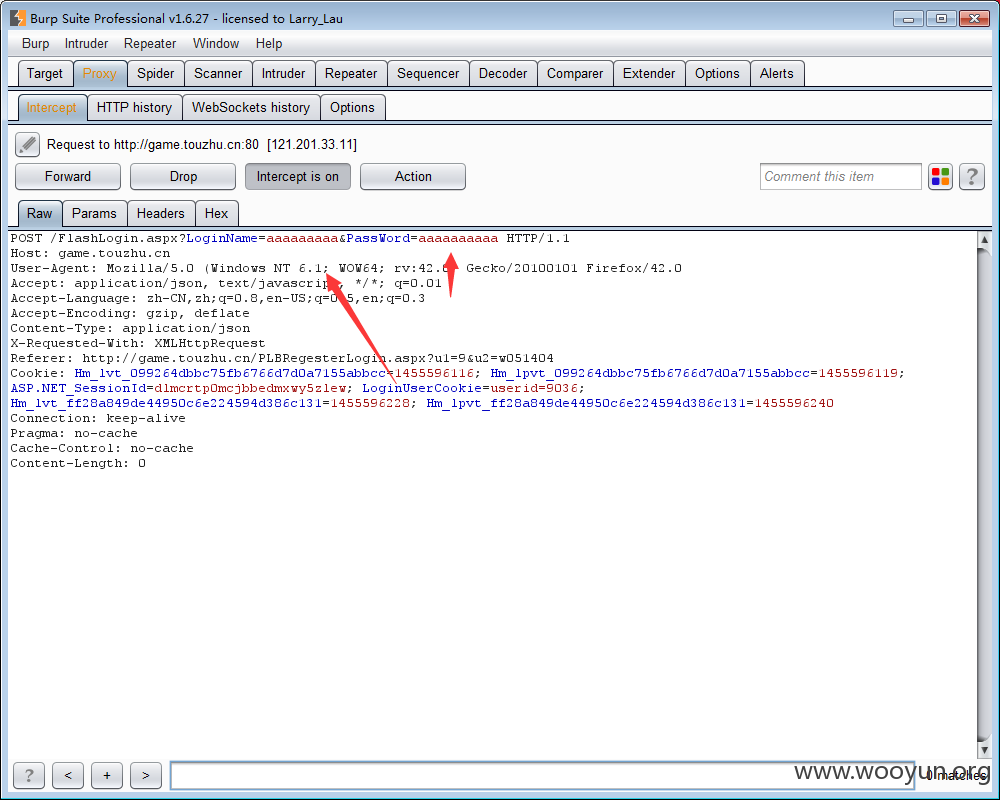
Task: Open the Repeater menu in the menu bar
Action: click(x=150, y=43)
